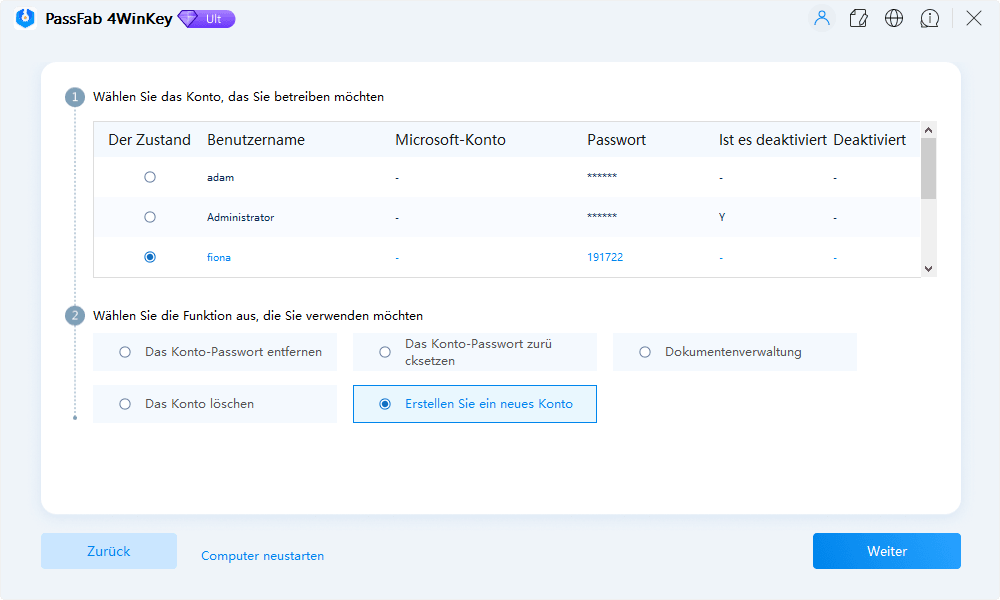The image size is (1000, 600).
Task: Click the PassFab 4WinKey logo icon
Action: click(24, 18)
